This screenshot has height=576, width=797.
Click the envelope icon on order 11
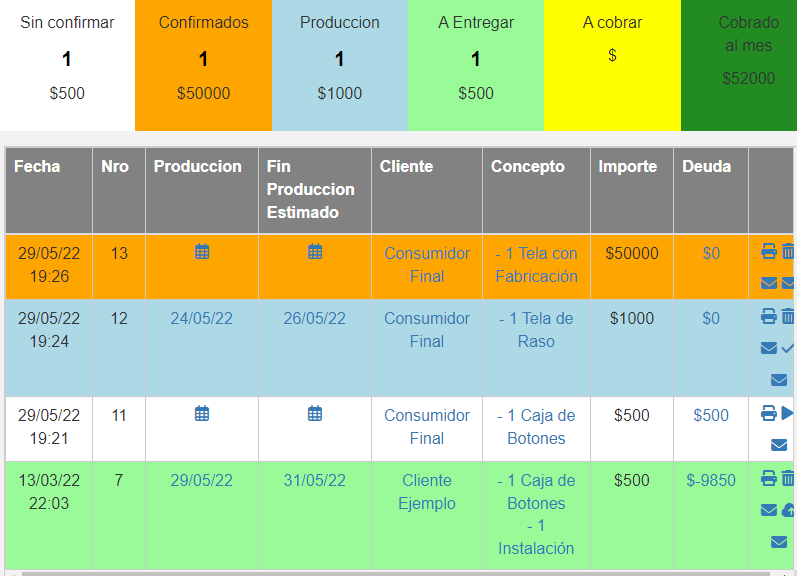(x=778, y=445)
